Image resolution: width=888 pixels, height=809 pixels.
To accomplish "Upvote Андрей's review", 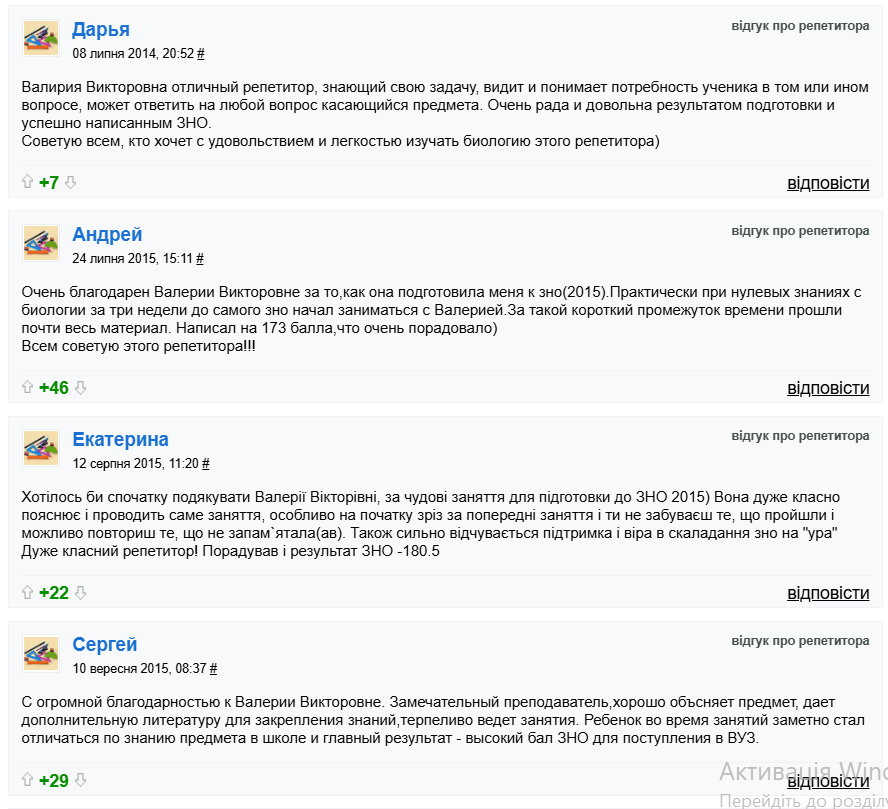I will click(x=27, y=387).
